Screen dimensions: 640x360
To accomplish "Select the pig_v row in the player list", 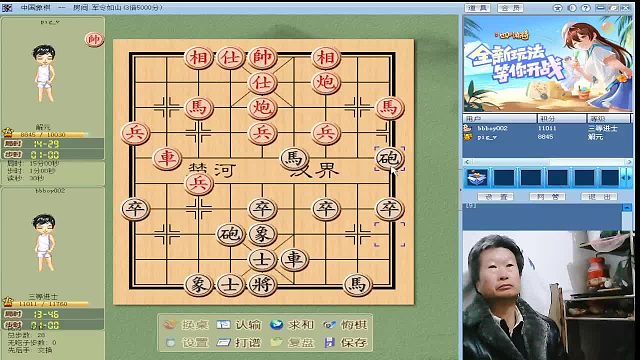I will pos(547,137).
